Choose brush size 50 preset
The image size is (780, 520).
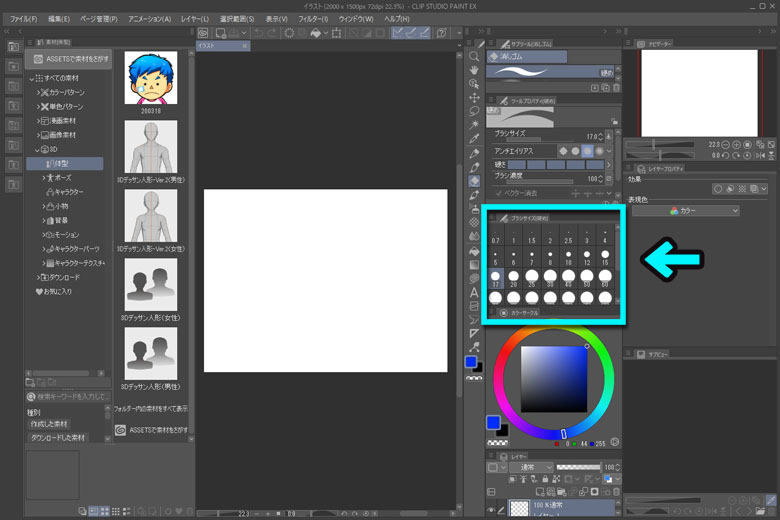click(586, 279)
